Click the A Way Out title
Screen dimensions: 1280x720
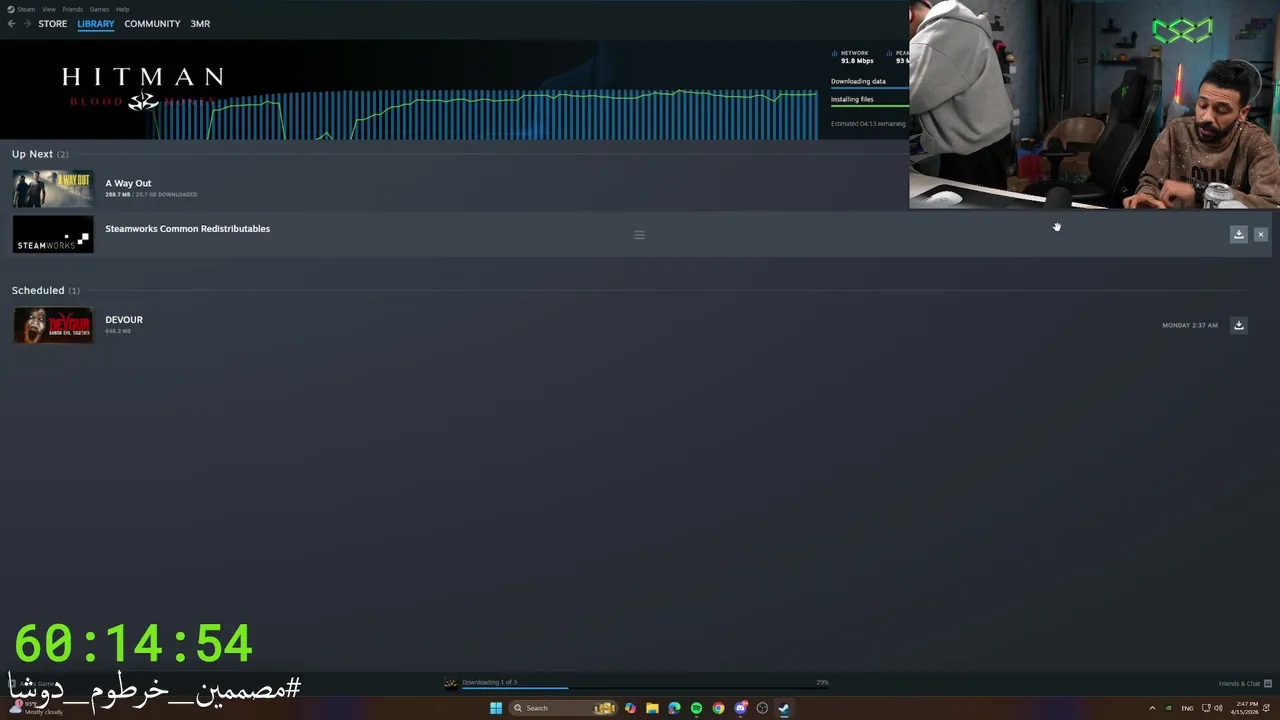coord(128,183)
